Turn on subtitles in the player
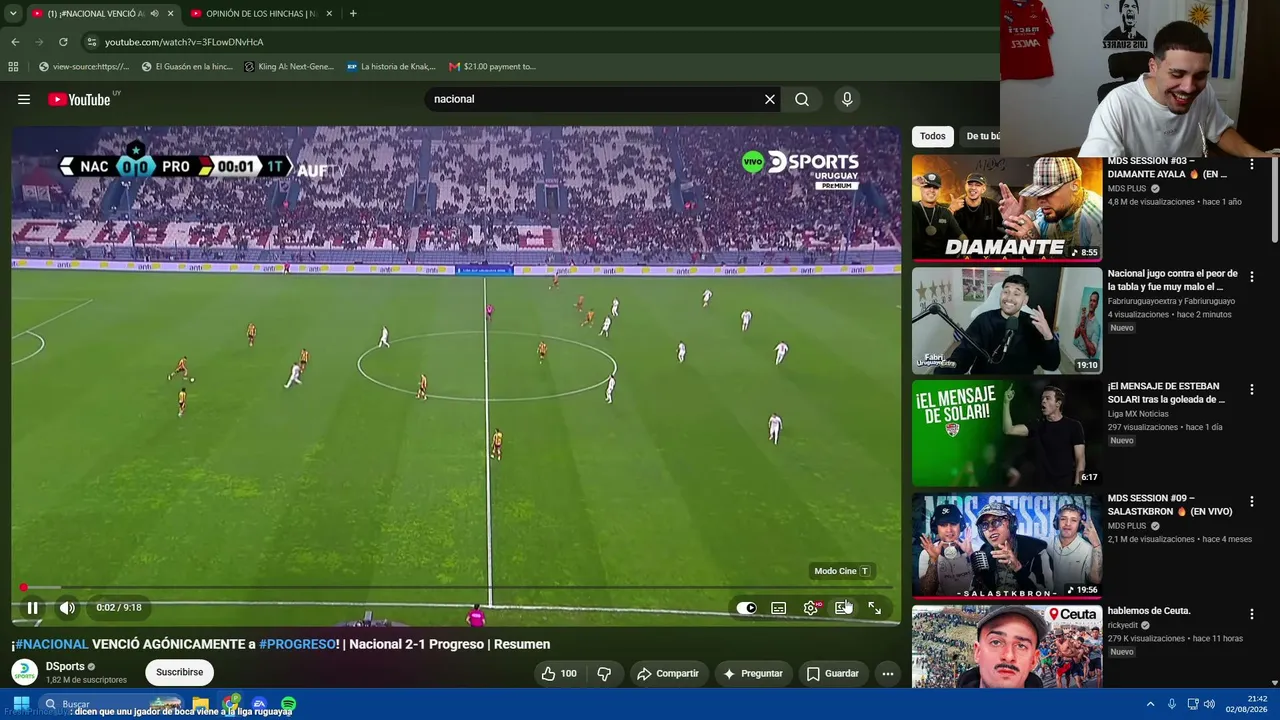 (778, 608)
